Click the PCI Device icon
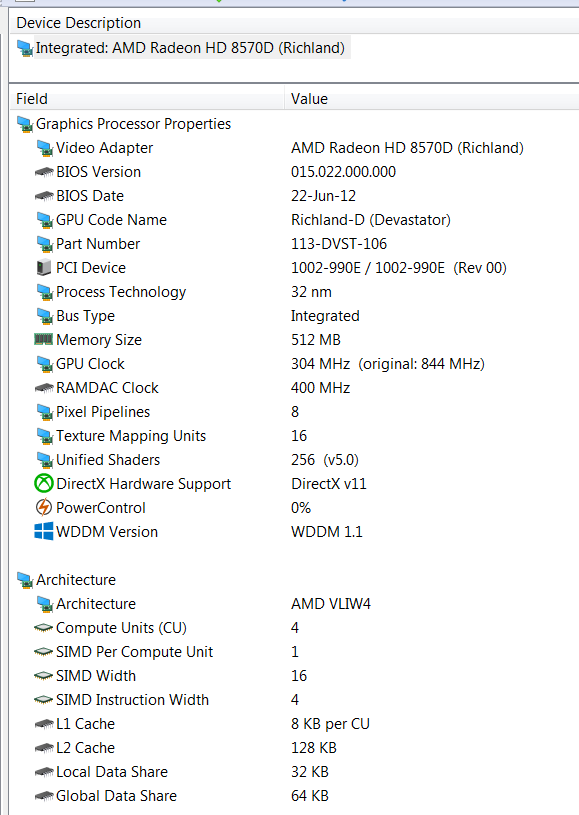 44,268
